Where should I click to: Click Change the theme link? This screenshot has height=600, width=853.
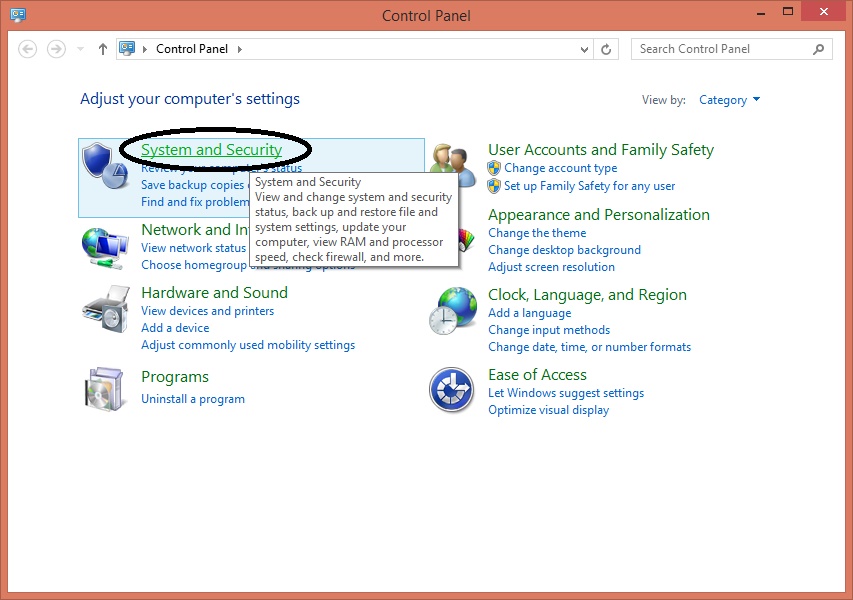coord(537,233)
